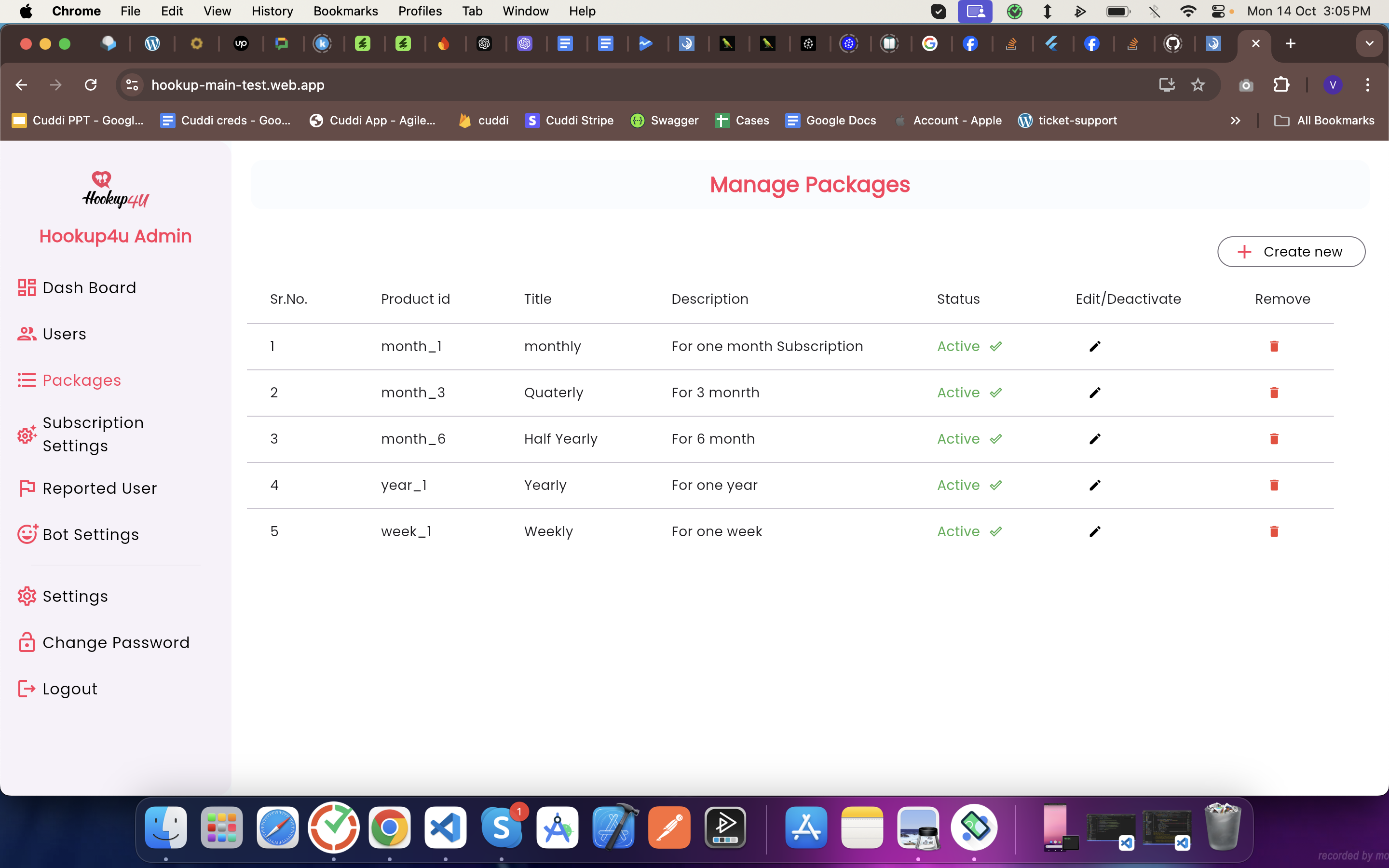This screenshot has height=868, width=1389.
Task: Open the Google Docs bookmark
Action: pos(831,121)
